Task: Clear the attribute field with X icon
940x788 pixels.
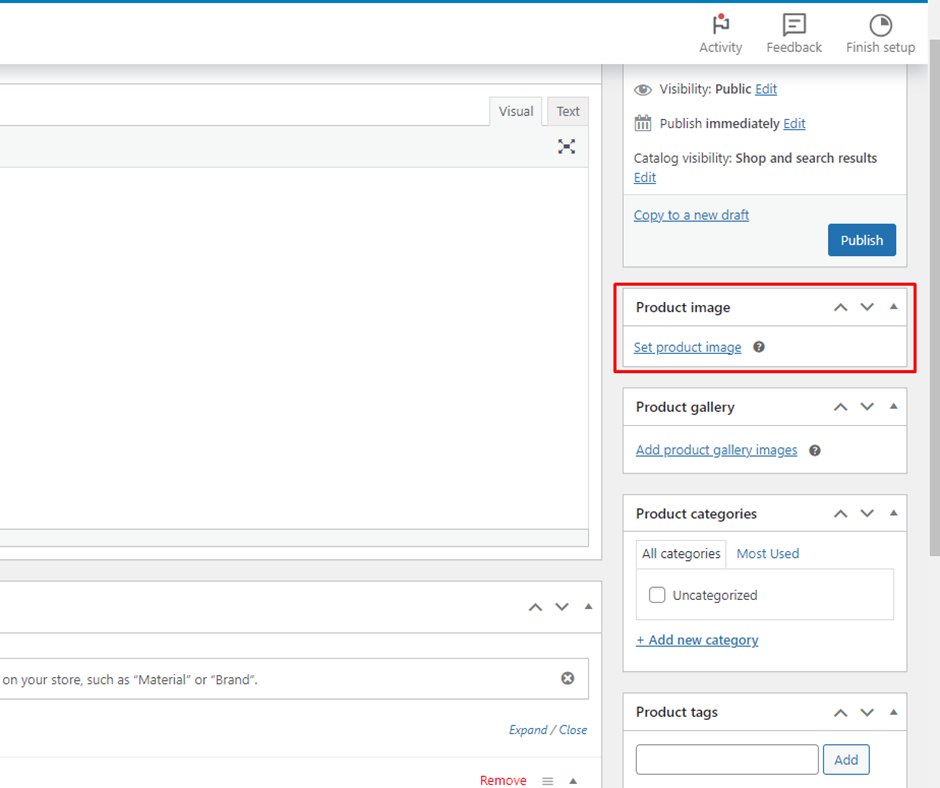Action: (x=568, y=679)
